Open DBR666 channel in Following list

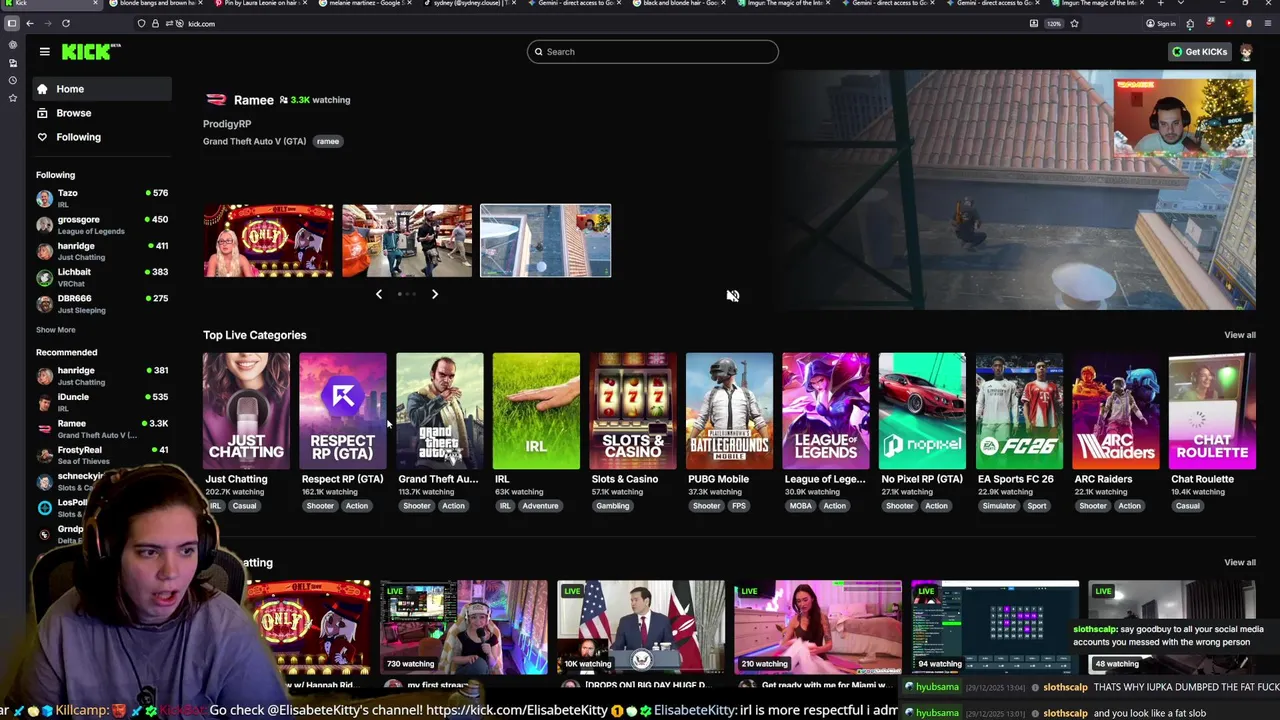pyautogui.click(x=102, y=304)
